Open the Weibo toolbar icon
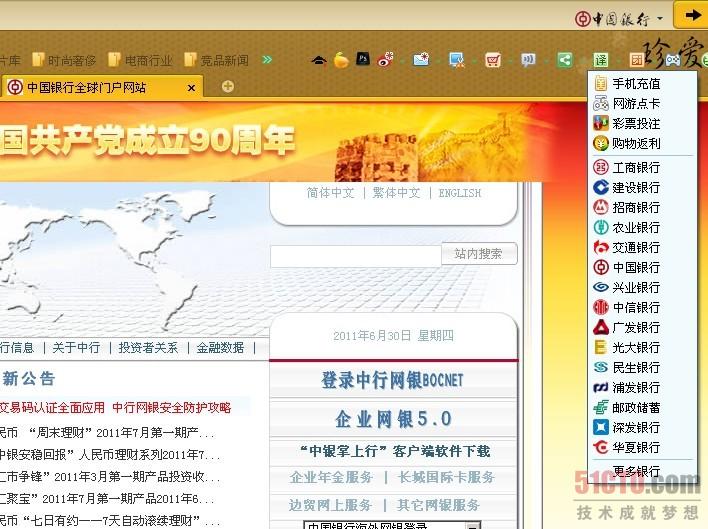 (x=386, y=60)
